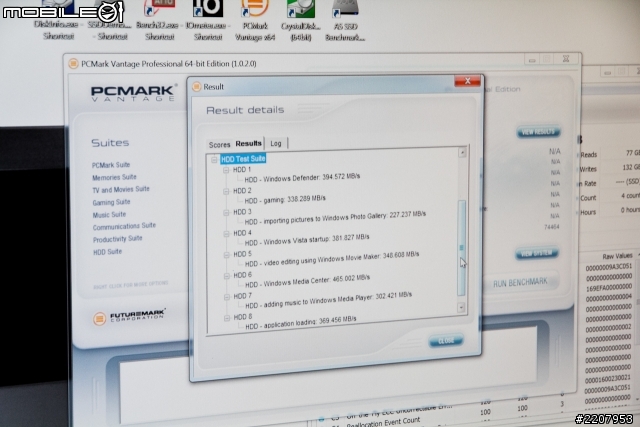Open the AS SSD Benchmark desktop shortcut
640x427 pixels.
(x=345, y=20)
